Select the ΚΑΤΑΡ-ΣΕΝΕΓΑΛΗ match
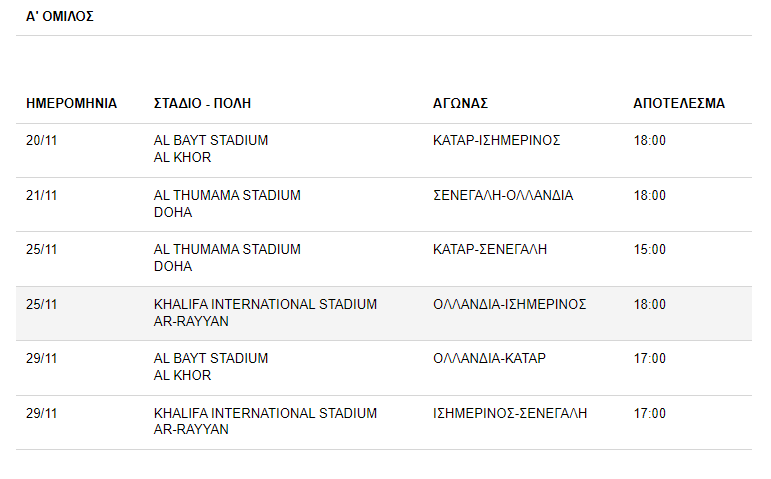Screen dimensions: 771x479 click(490, 249)
